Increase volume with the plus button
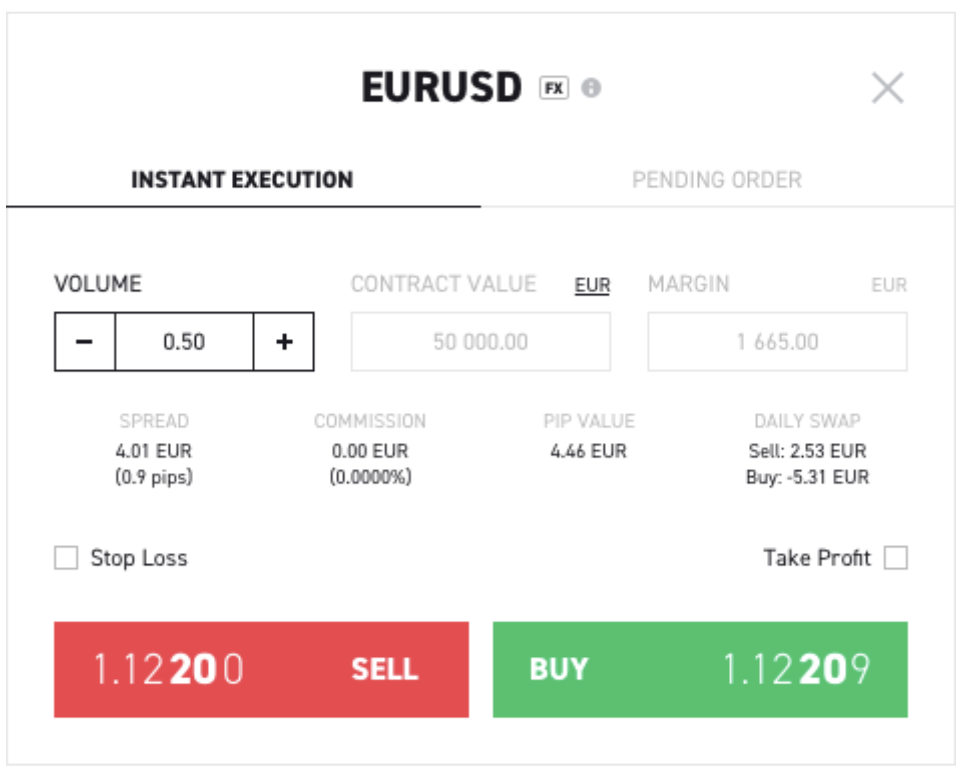 (284, 342)
